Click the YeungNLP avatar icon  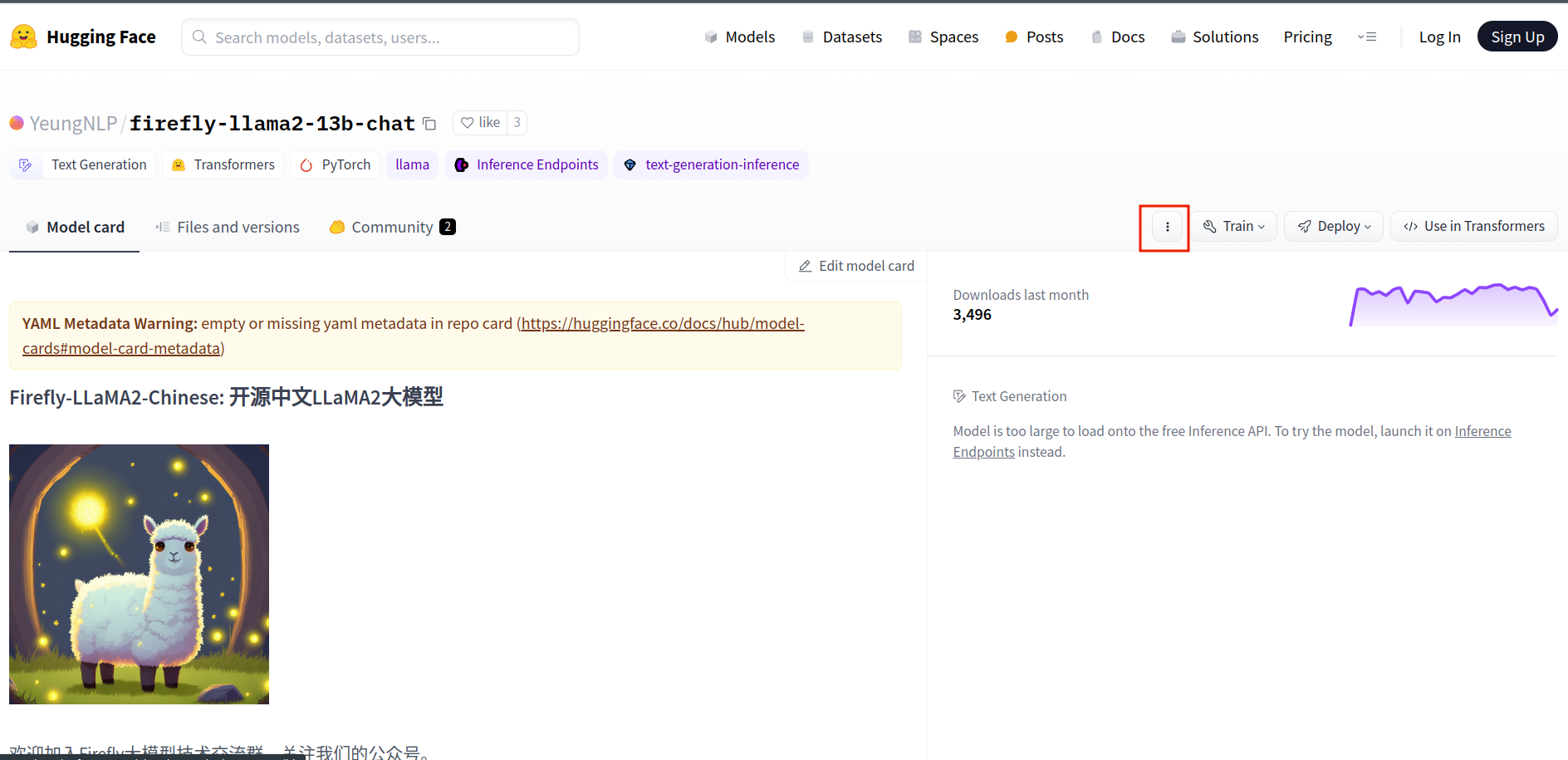pos(17,123)
